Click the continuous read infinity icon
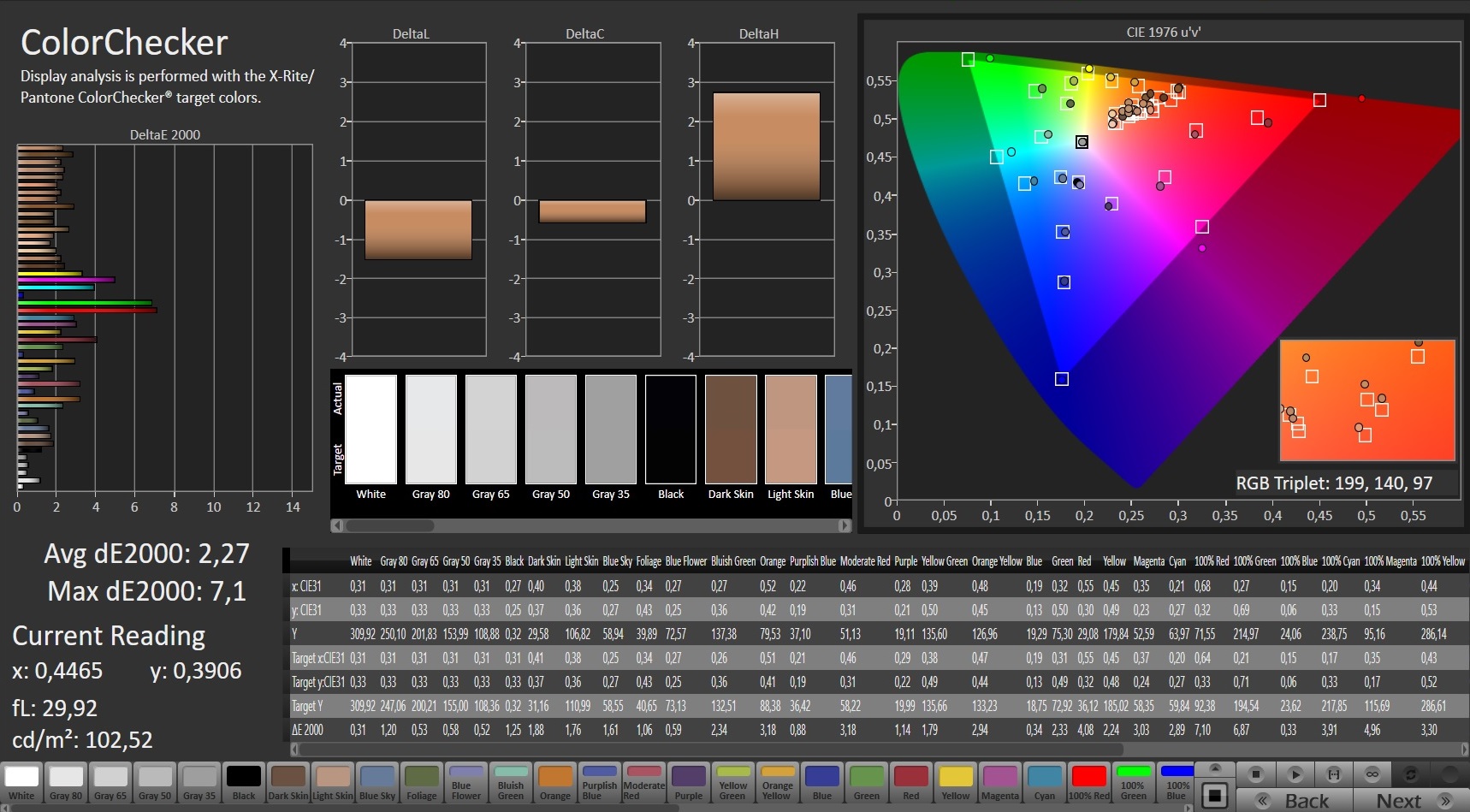 pos(1372,774)
